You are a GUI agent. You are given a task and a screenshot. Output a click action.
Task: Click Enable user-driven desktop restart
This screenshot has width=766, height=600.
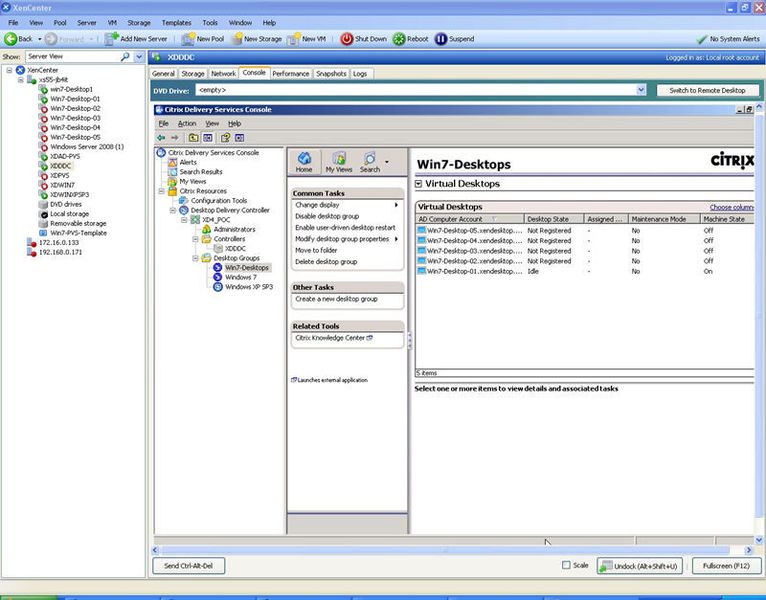pos(345,227)
